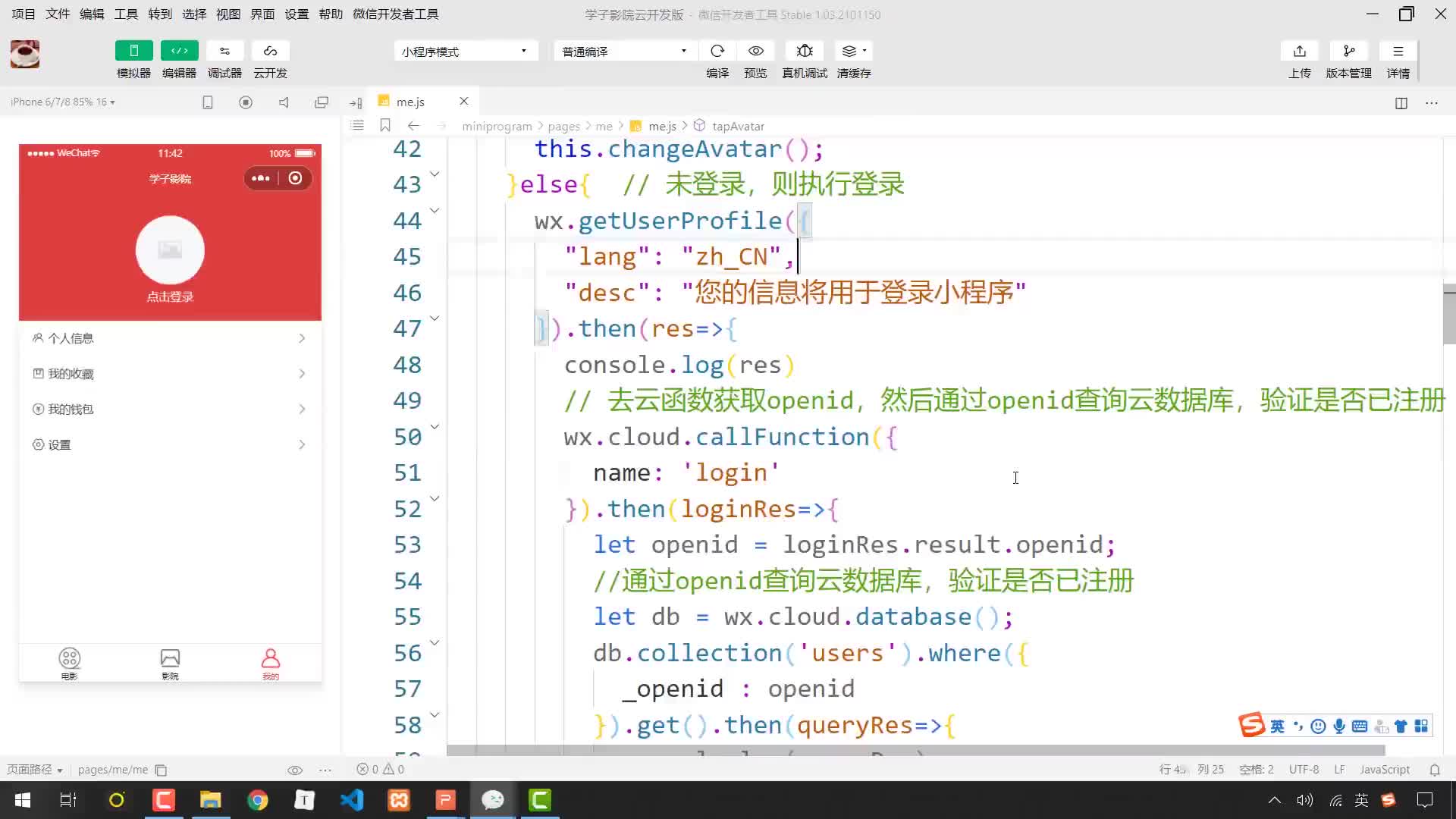This screenshot has height=819, width=1456.
Task: Collapse code fold at line 52
Action: click(x=435, y=499)
